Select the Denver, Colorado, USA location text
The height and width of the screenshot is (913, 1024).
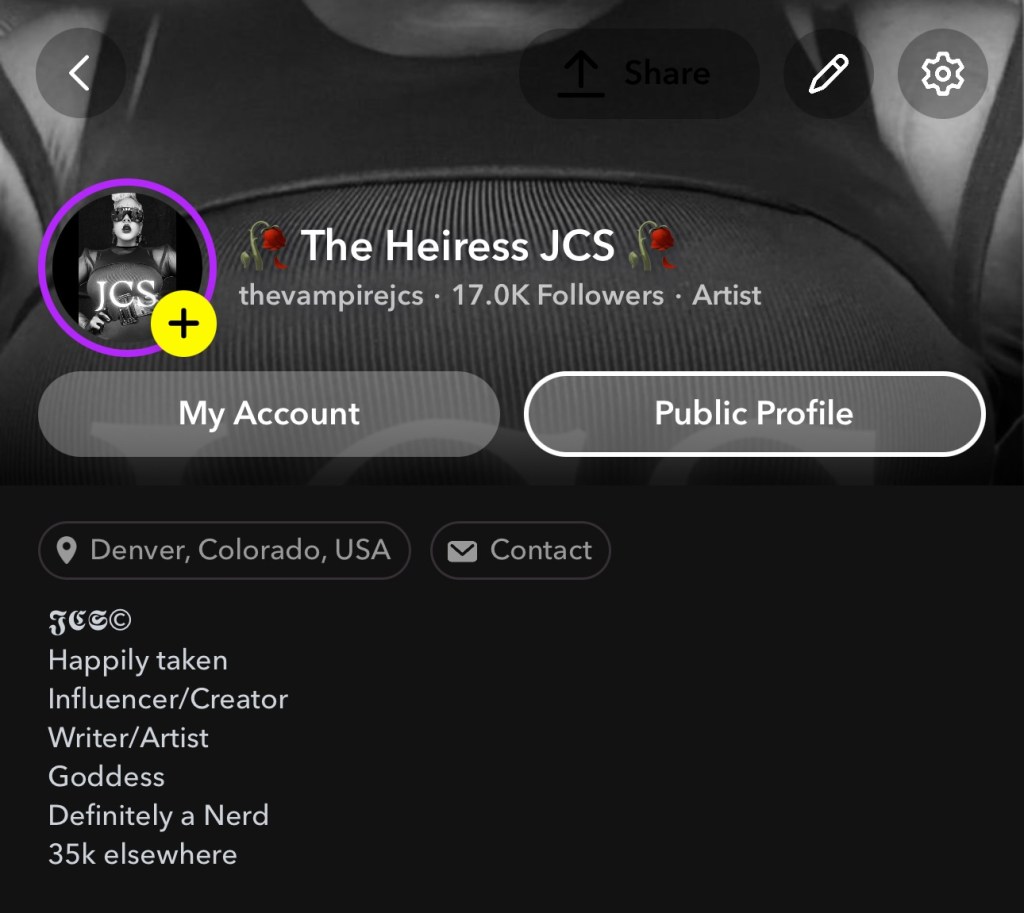(240, 550)
